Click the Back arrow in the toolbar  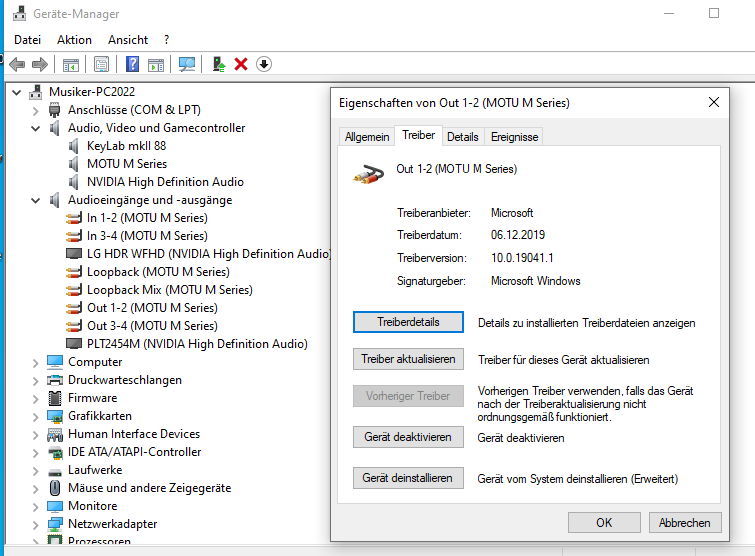pos(17,64)
